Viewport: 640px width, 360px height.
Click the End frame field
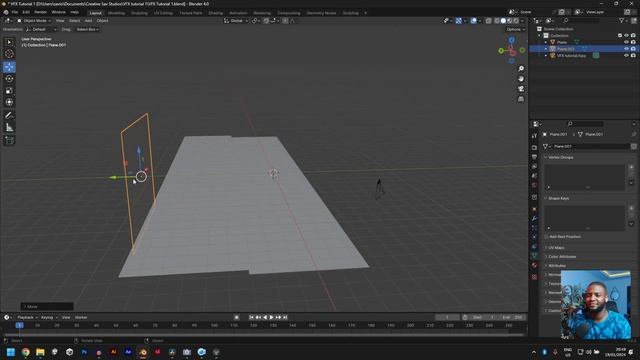point(513,318)
